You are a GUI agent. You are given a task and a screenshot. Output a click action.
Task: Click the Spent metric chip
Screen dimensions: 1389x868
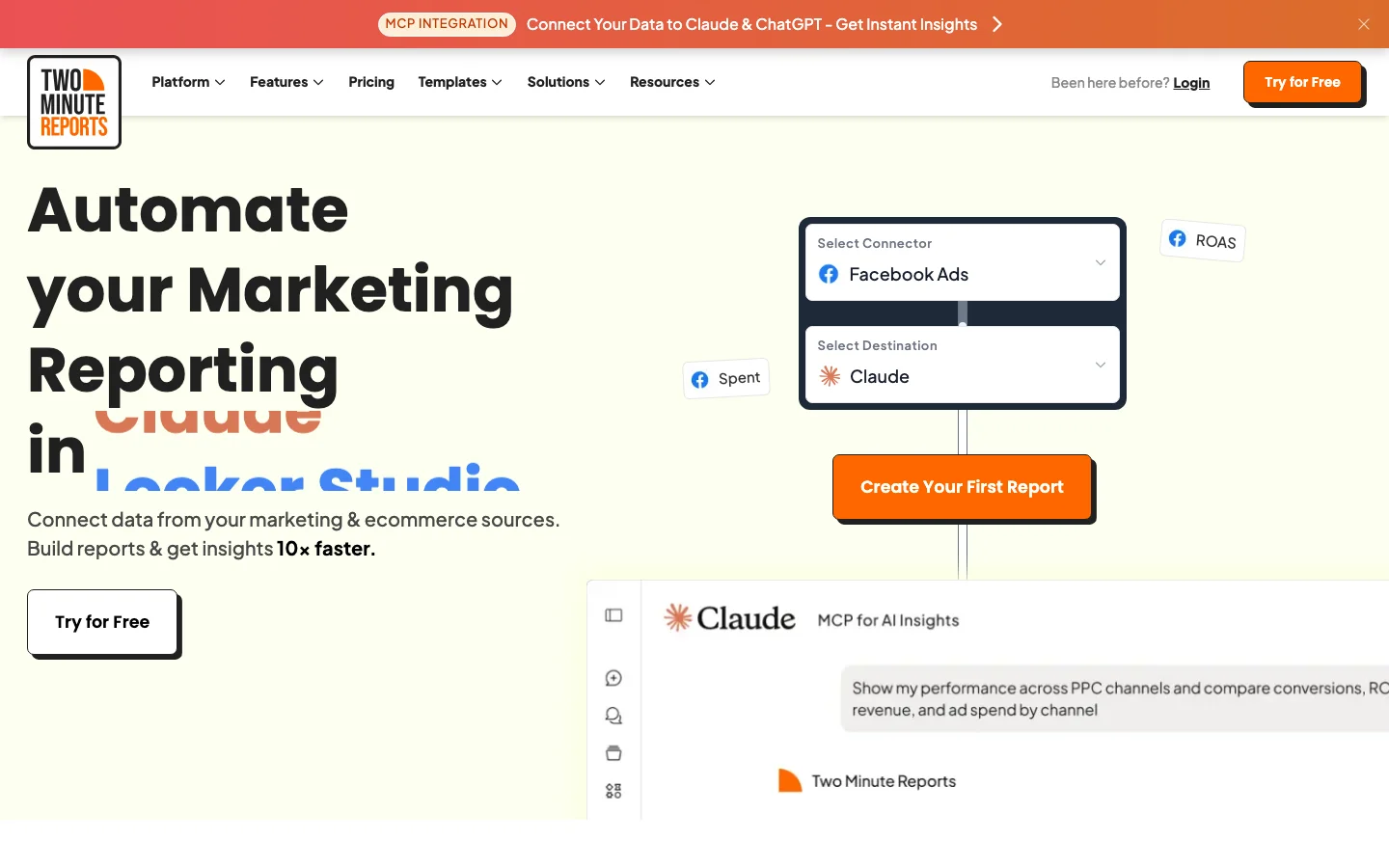726,379
